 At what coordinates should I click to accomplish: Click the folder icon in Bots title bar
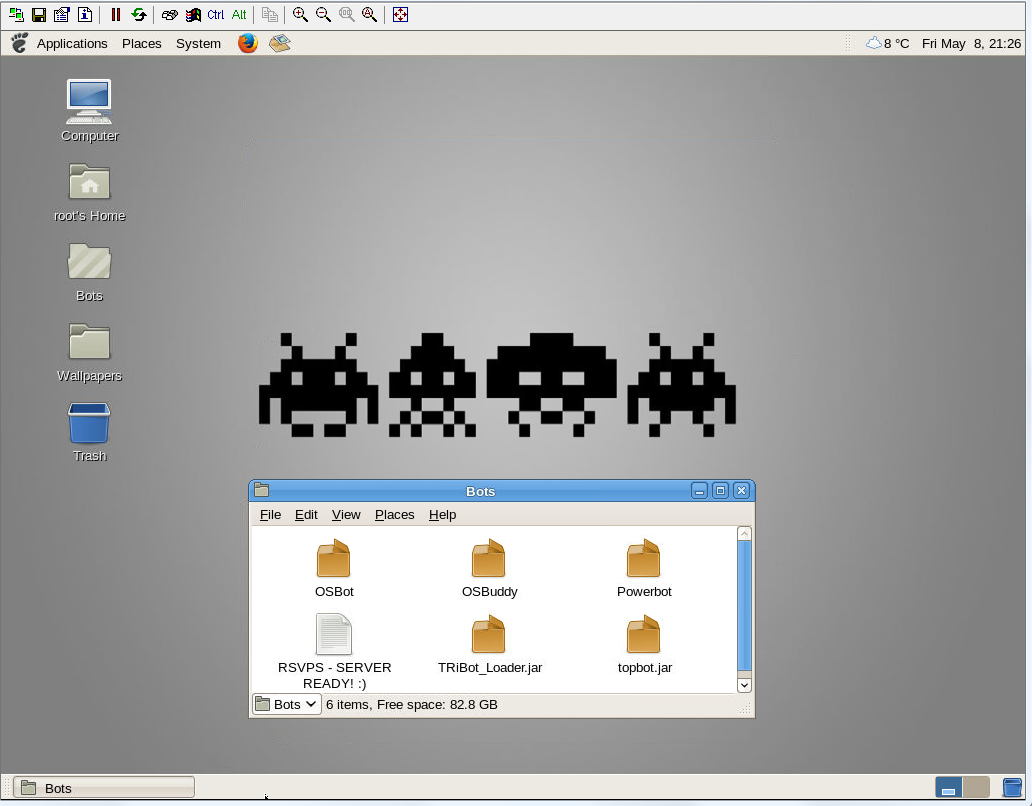[261, 490]
